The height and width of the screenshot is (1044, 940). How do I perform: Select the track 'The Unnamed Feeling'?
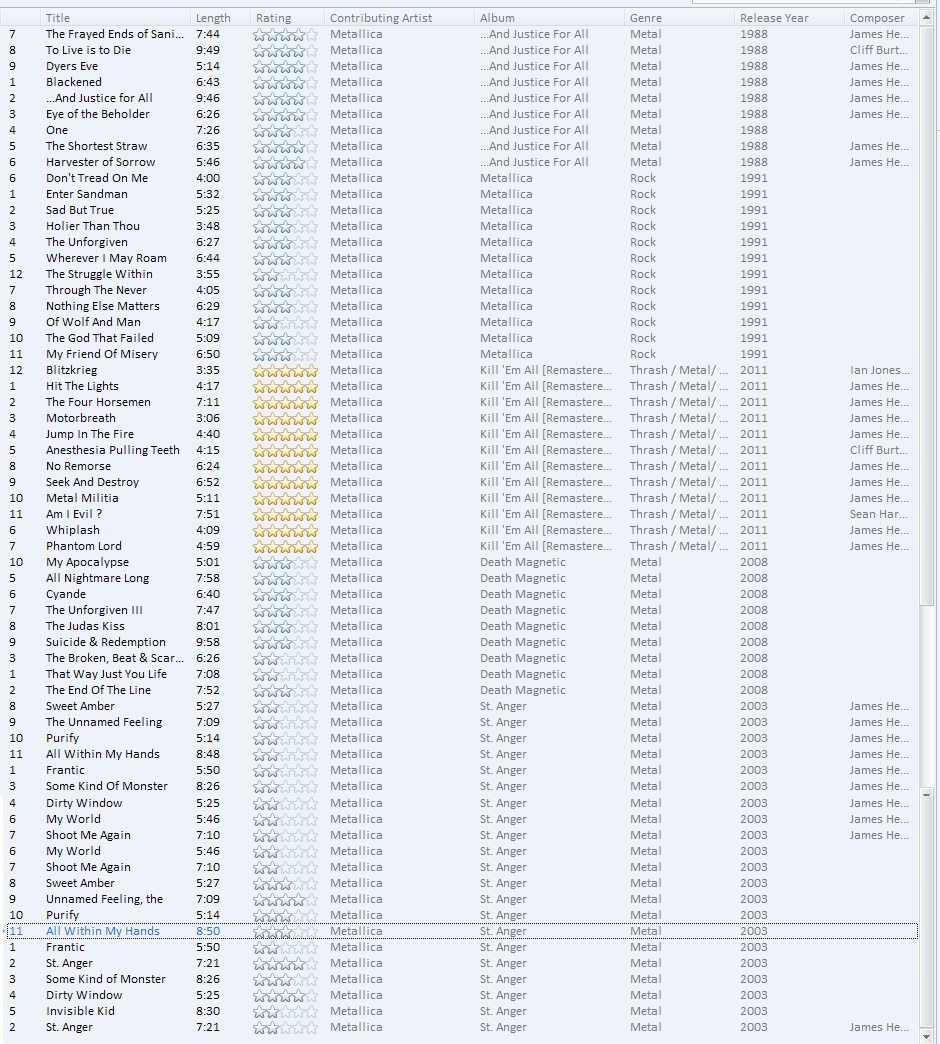click(104, 722)
